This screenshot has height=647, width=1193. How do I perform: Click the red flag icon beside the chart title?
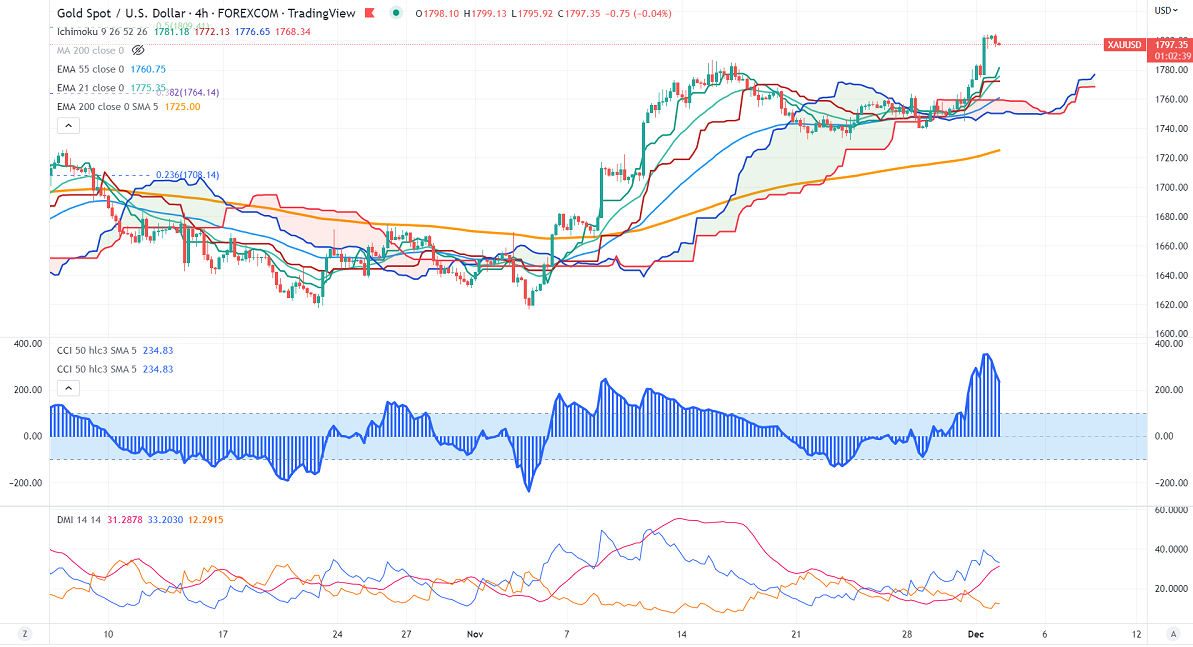click(370, 13)
